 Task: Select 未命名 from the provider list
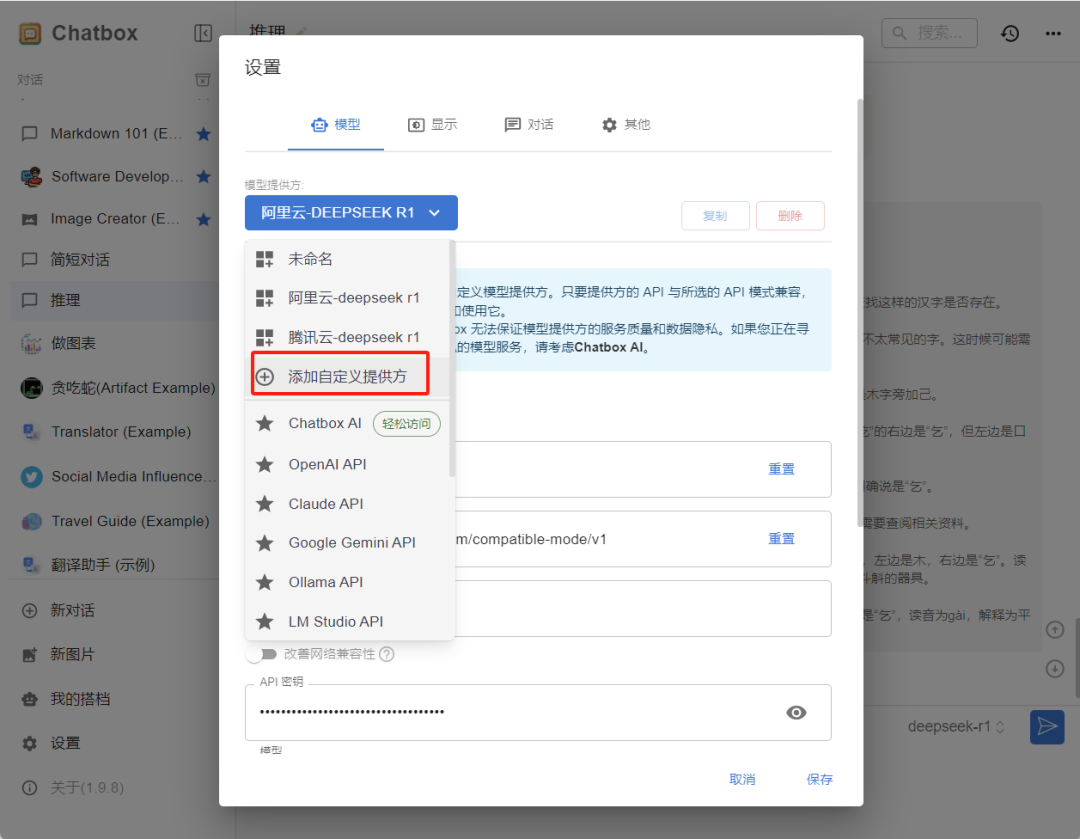347,259
